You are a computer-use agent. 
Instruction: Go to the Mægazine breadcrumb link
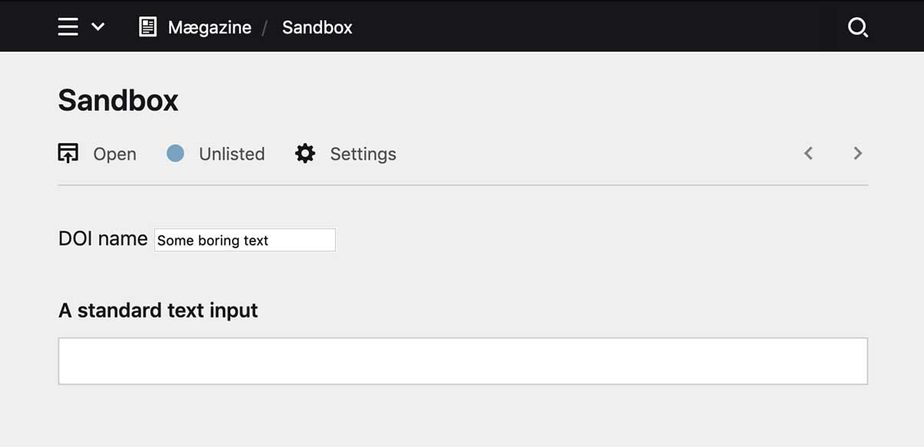(209, 27)
